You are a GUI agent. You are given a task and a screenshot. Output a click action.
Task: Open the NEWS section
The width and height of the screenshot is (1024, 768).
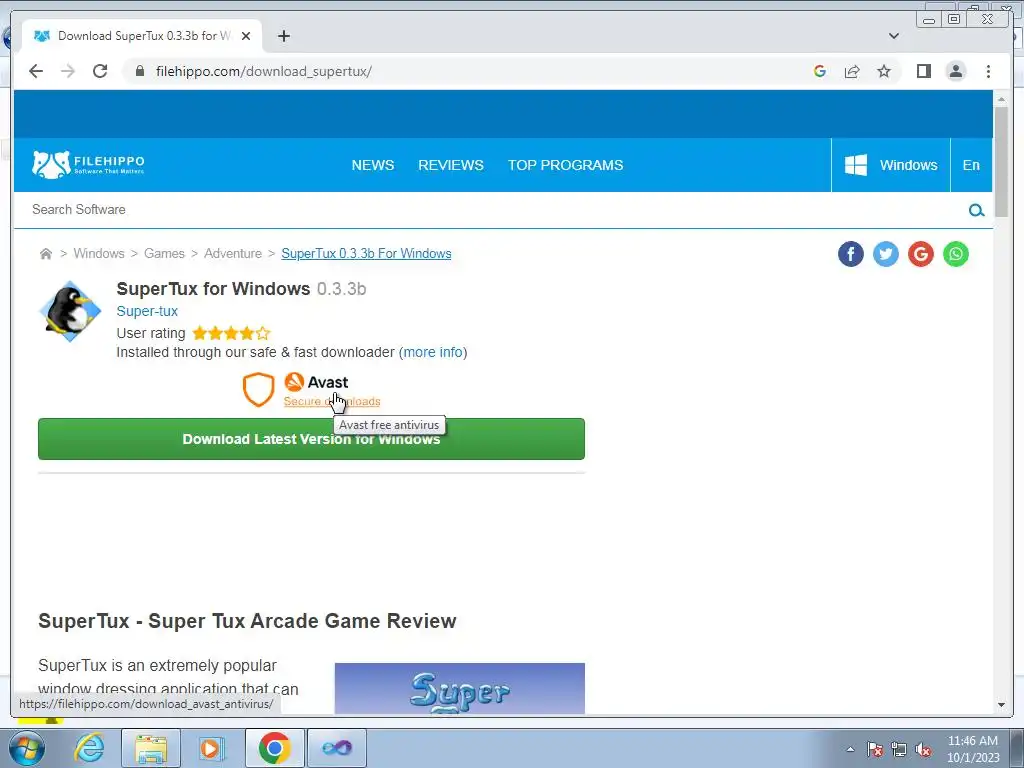click(372, 165)
